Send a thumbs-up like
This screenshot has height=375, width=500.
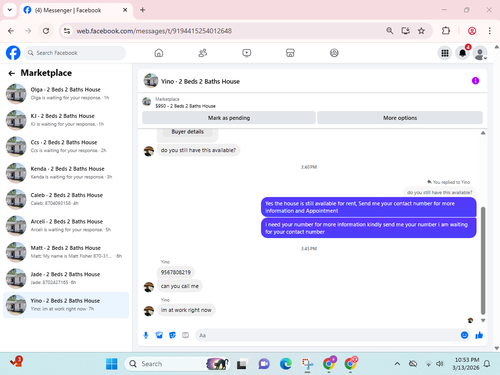[479, 335]
